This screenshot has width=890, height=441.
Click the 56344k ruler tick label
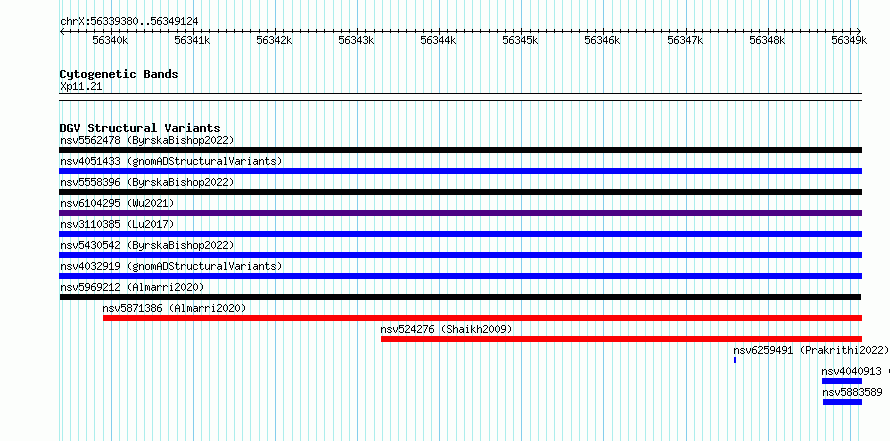(x=439, y=40)
